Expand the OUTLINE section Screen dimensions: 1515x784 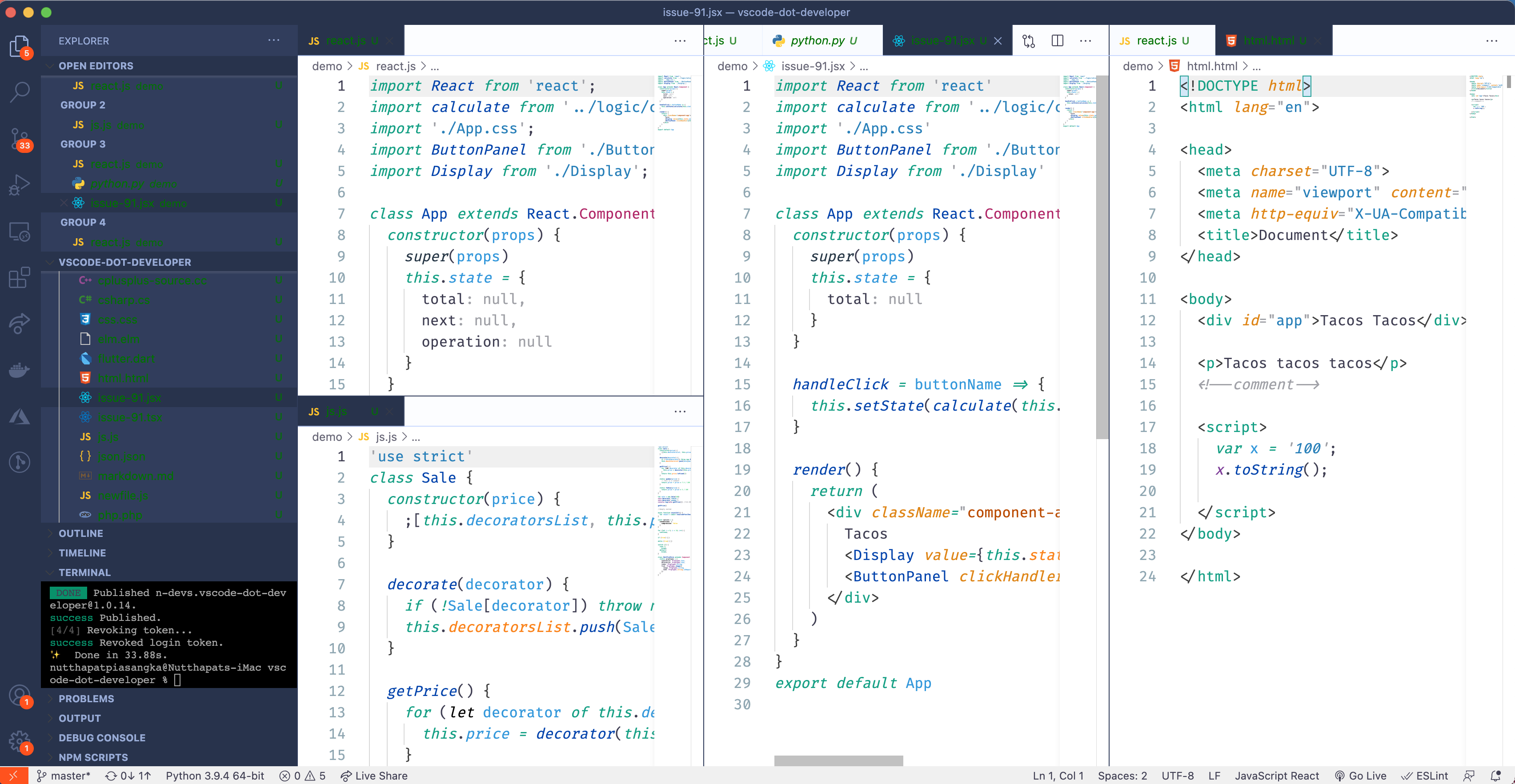pos(80,533)
